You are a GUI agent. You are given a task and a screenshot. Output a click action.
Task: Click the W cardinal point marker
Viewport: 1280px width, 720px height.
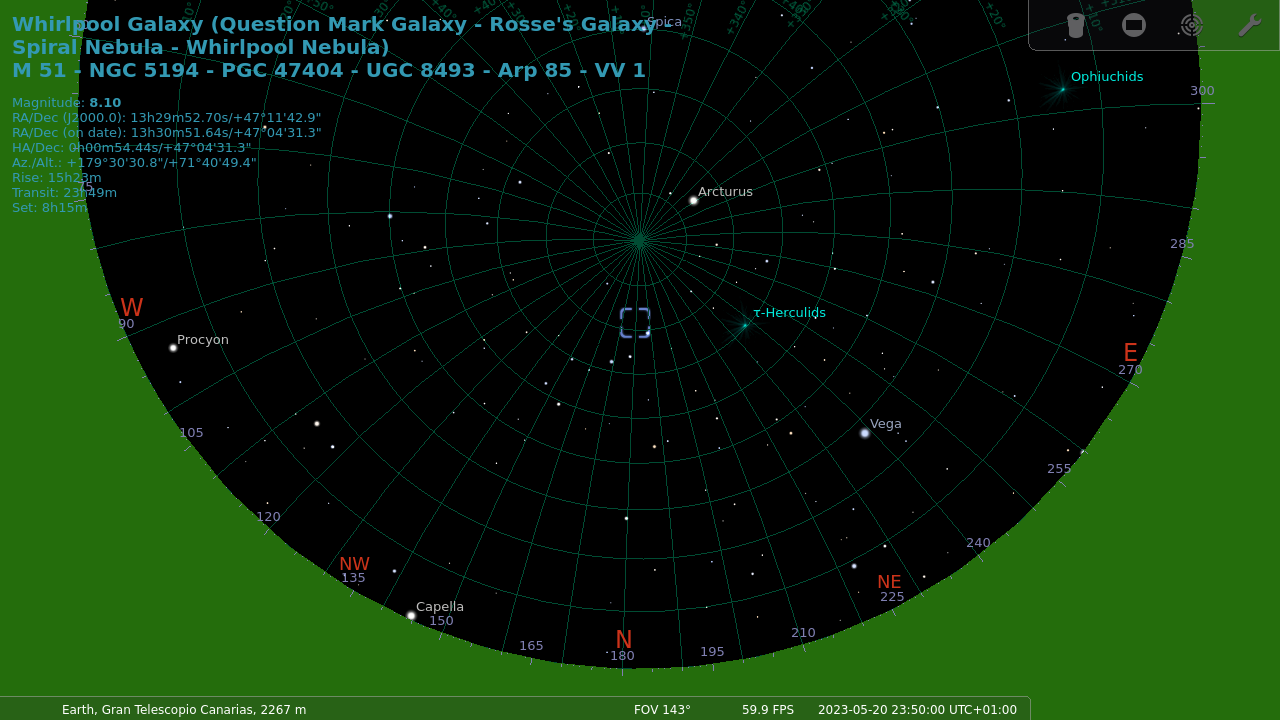tap(132, 308)
